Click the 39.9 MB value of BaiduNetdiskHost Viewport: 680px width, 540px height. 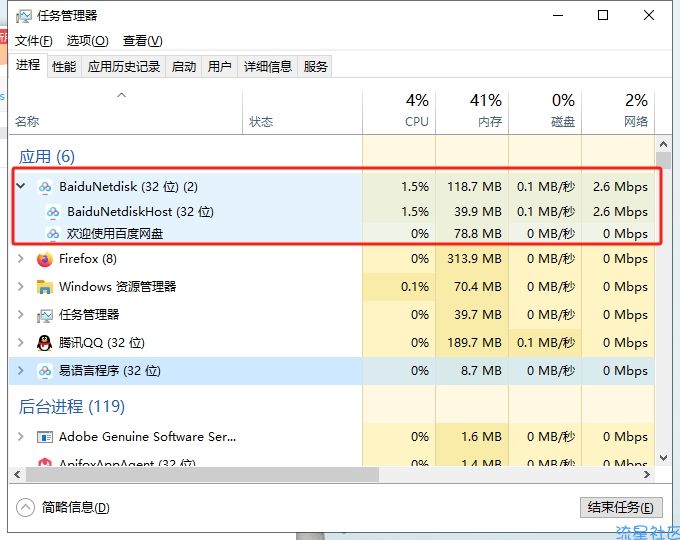point(477,212)
